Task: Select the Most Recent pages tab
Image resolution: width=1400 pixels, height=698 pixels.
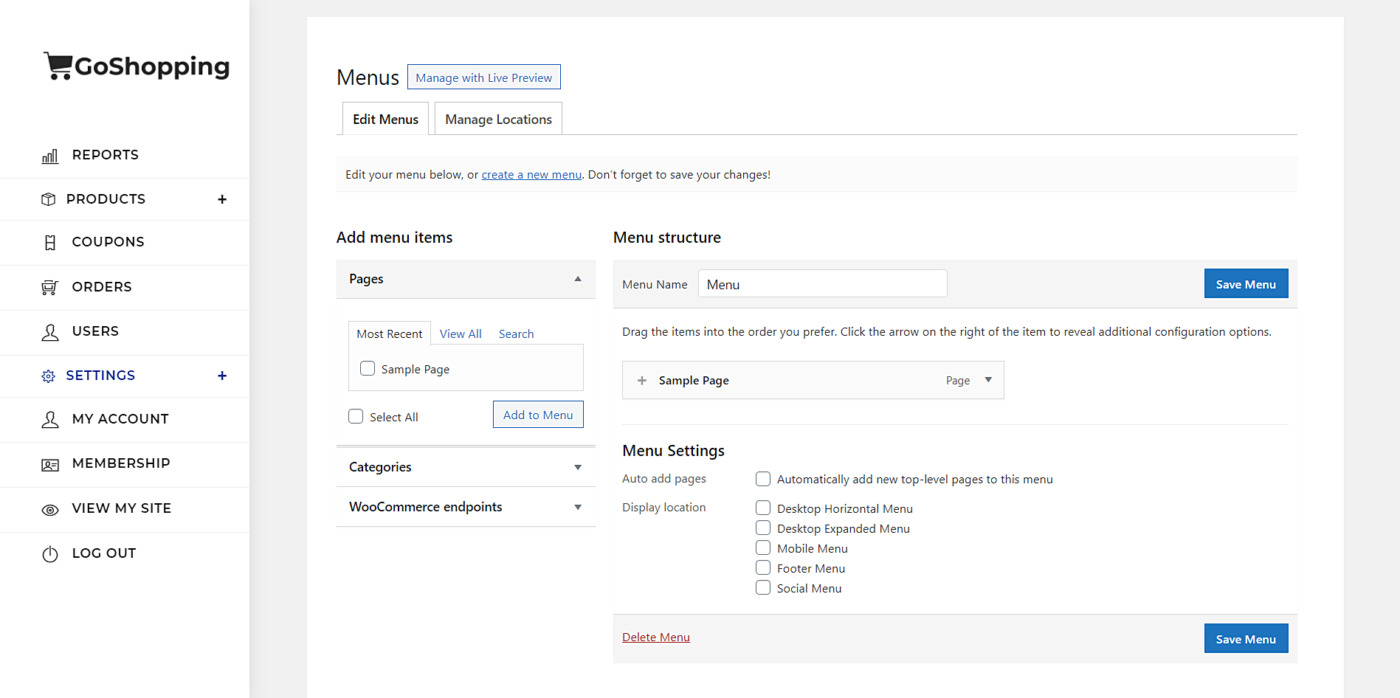Action: [390, 334]
